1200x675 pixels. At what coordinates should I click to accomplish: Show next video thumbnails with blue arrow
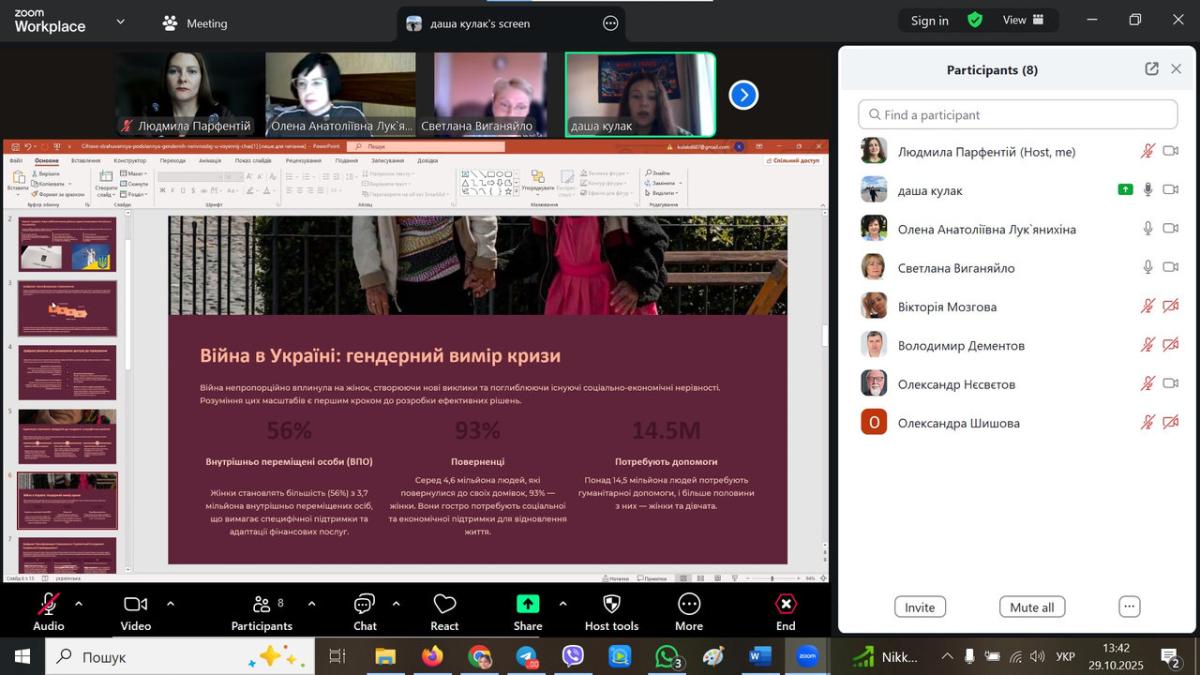tap(743, 95)
